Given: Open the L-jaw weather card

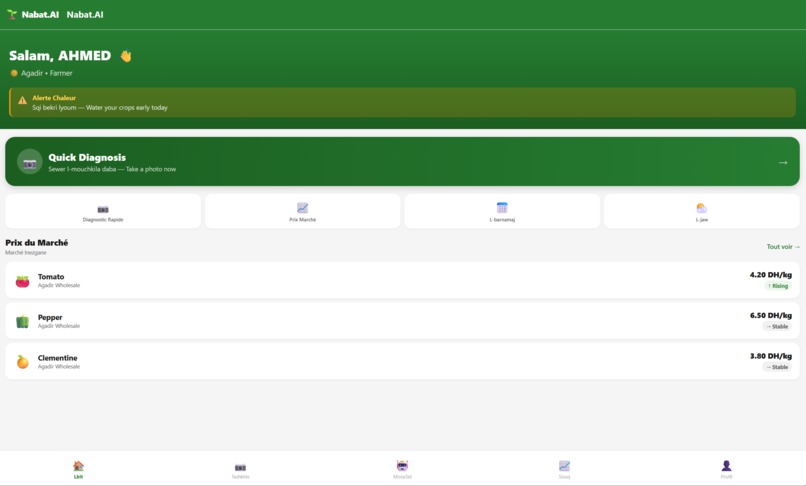Looking at the screenshot, I should pyautogui.click(x=702, y=211).
